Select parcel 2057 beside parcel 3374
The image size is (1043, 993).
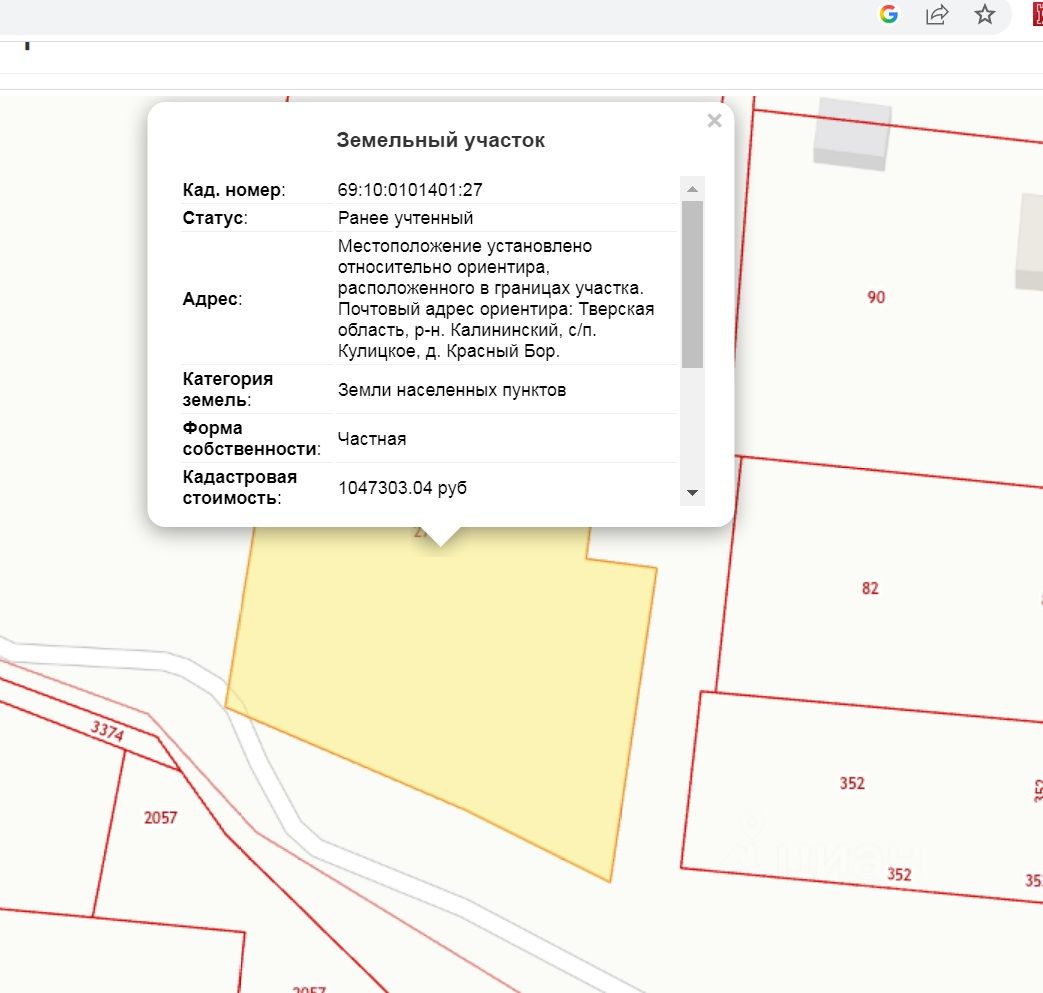pyautogui.click(x=160, y=817)
